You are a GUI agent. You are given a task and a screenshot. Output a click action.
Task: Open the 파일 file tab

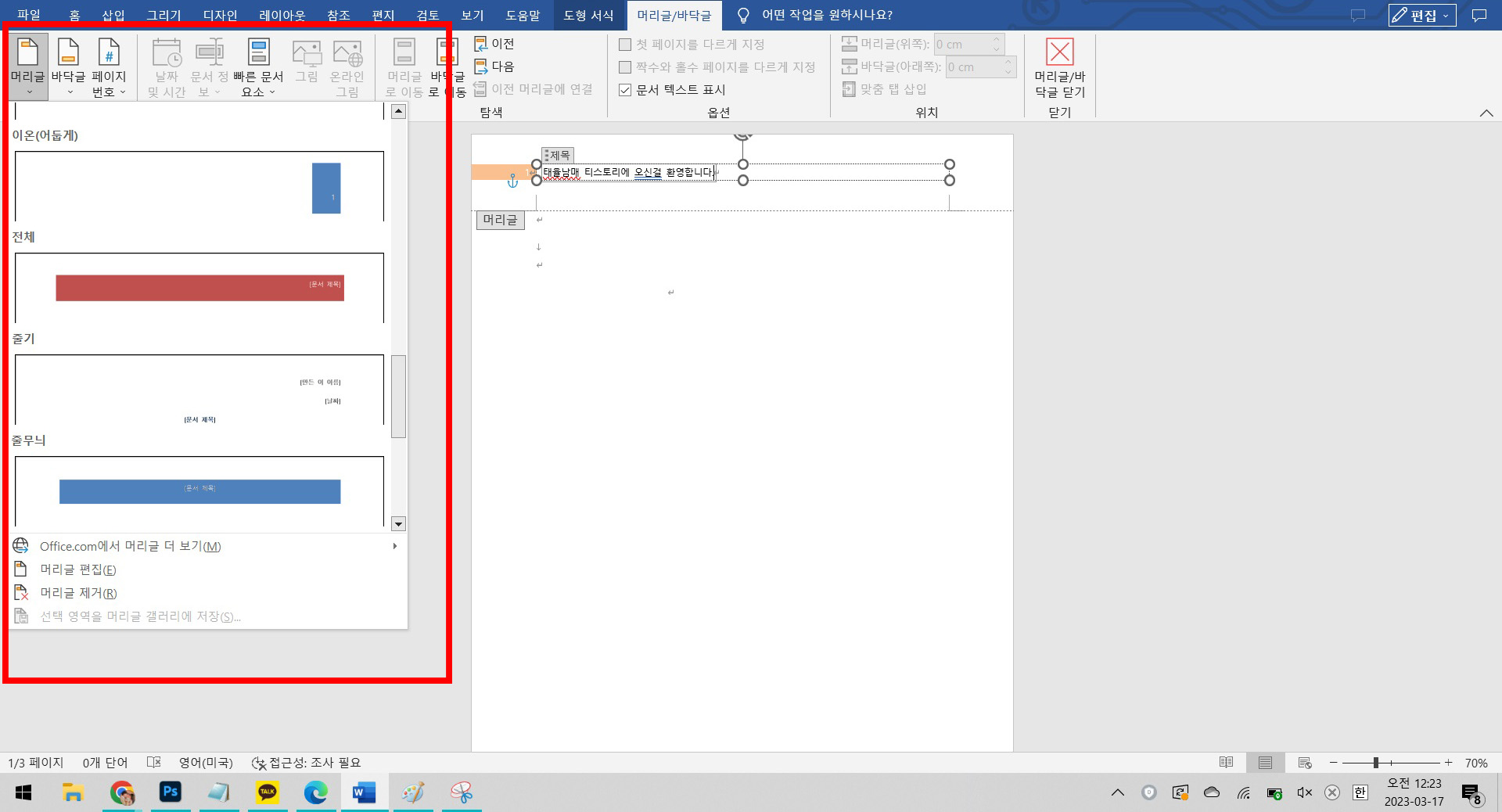click(x=29, y=15)
